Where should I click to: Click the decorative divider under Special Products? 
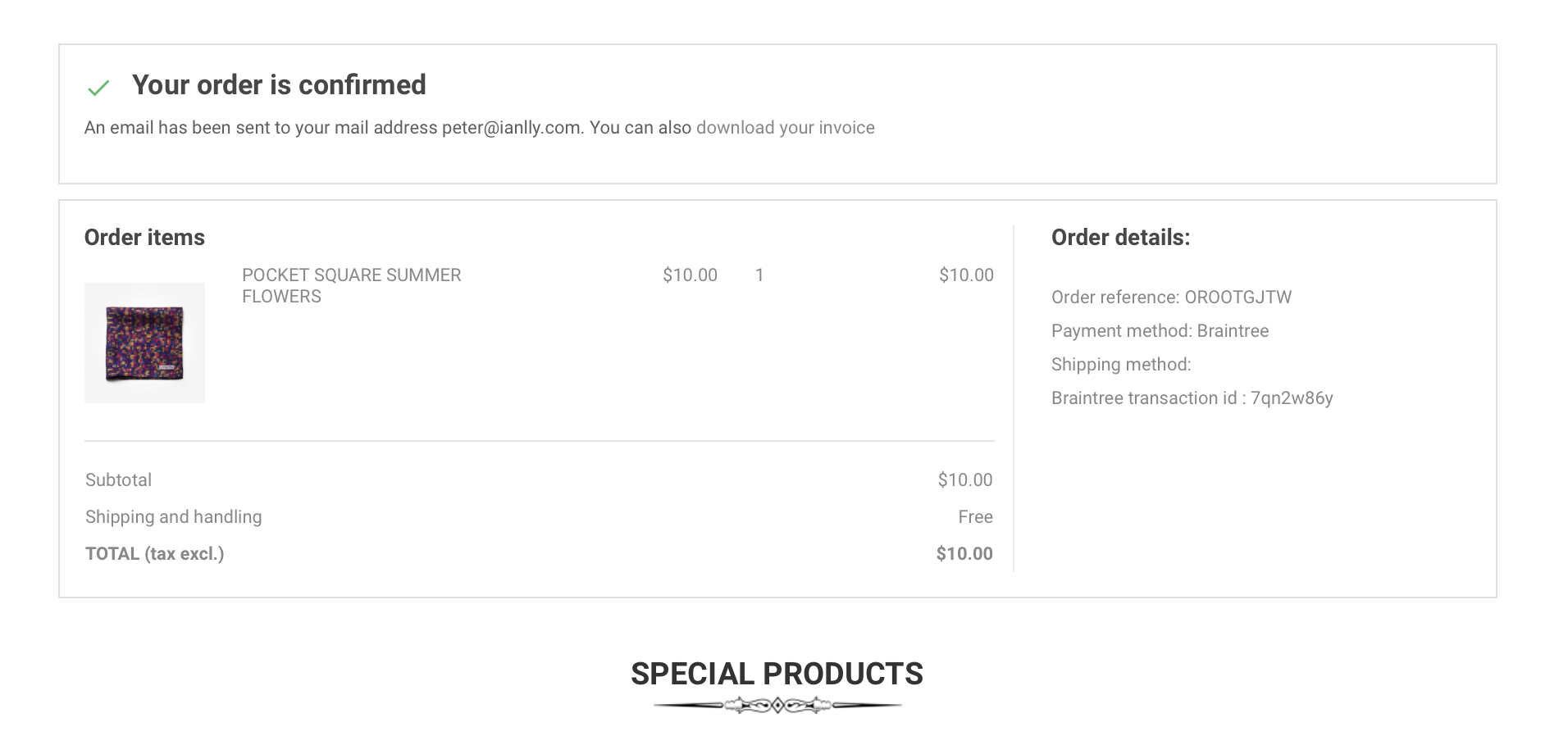point(777,705)
